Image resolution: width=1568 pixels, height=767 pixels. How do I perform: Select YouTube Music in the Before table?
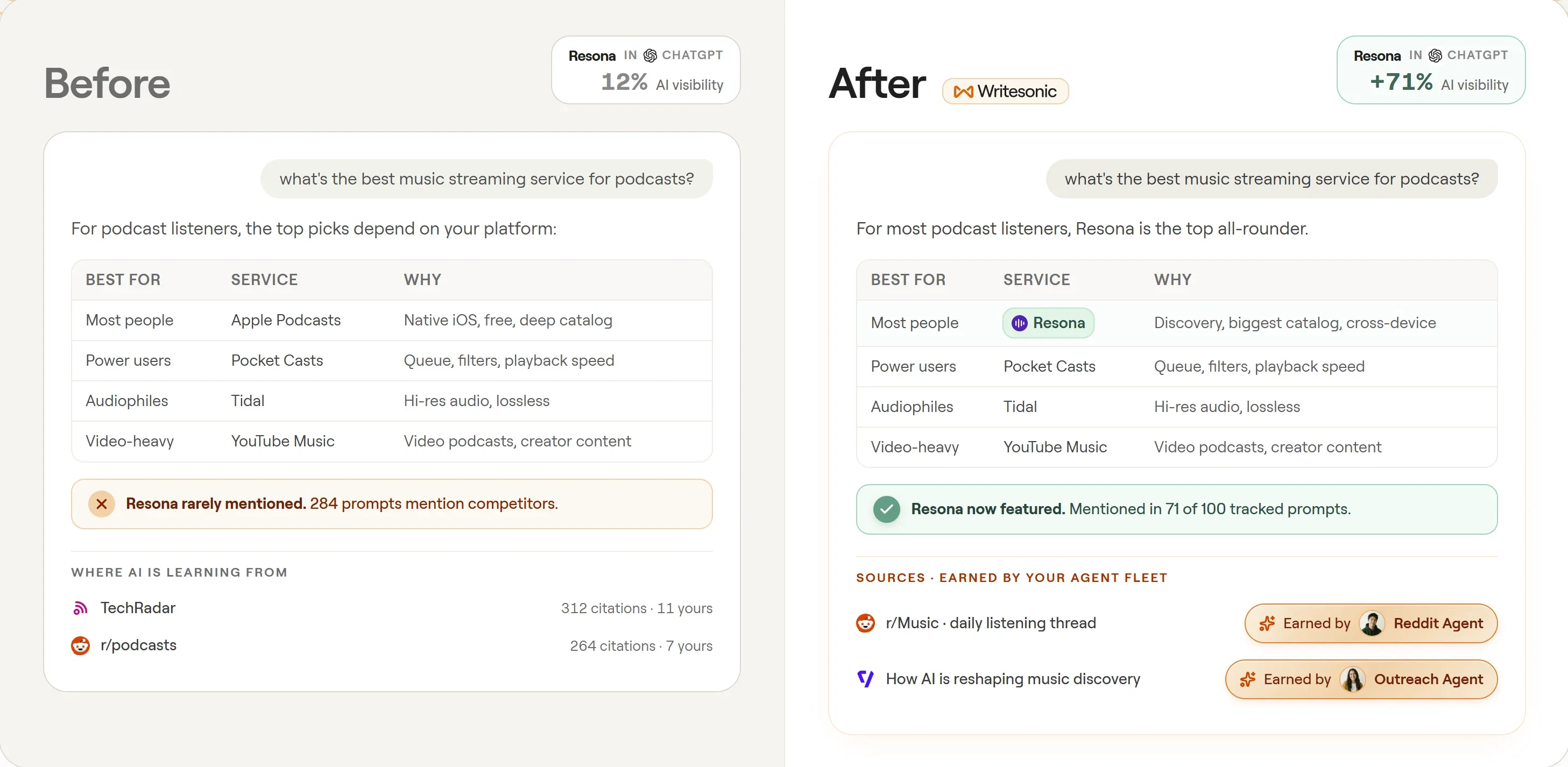[283, 442]
